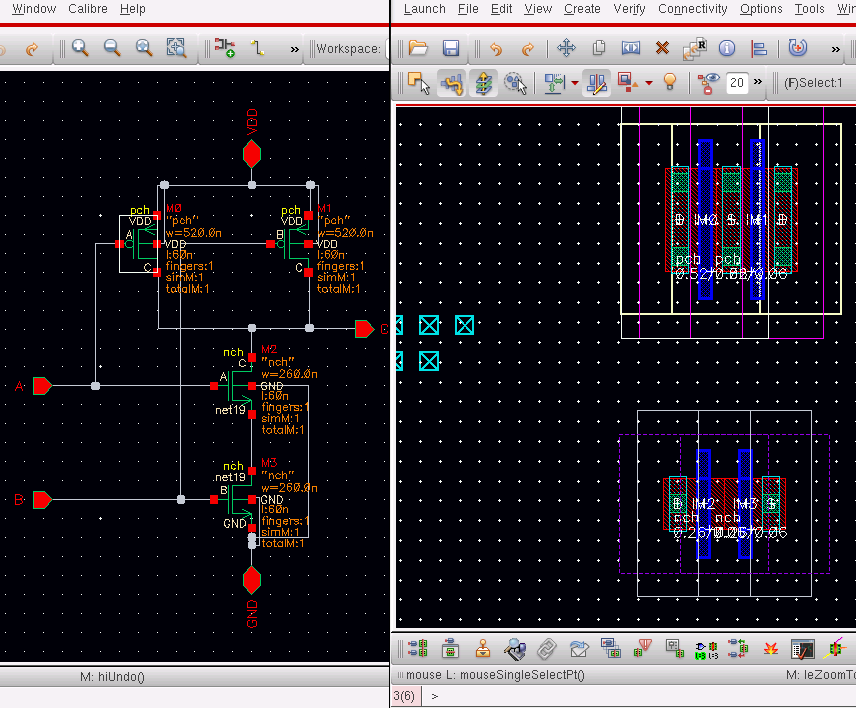The height and width of the screenshot is (708, 856).
Task: Open the Connectivity menu
Action: pos(693,9)
